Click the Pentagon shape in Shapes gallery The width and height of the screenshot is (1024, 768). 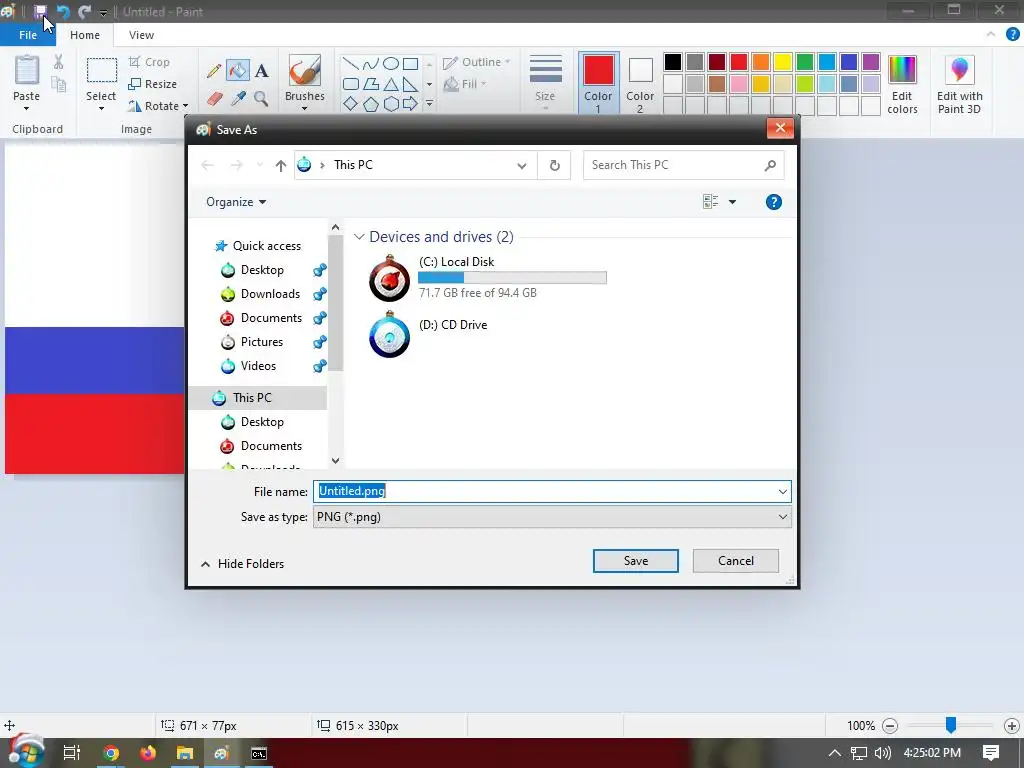pyautogui.click(x=370, y=104)
